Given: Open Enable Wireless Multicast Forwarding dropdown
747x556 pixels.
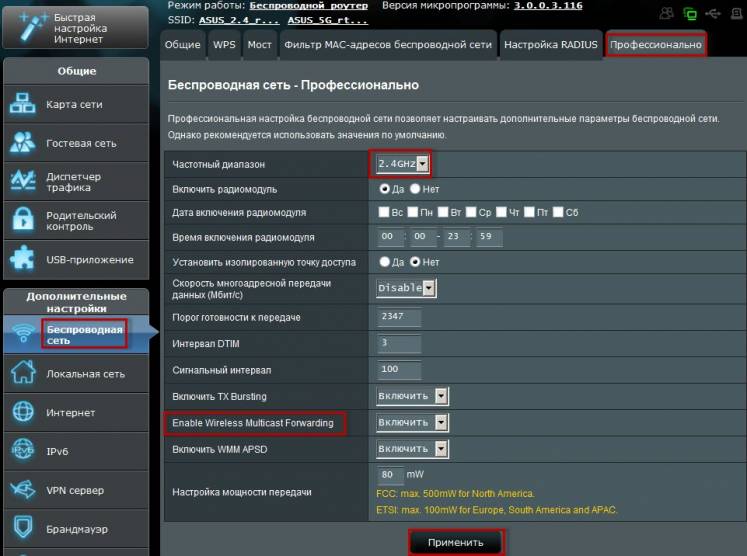Looking at the screenshot, I should pos(412,423).
